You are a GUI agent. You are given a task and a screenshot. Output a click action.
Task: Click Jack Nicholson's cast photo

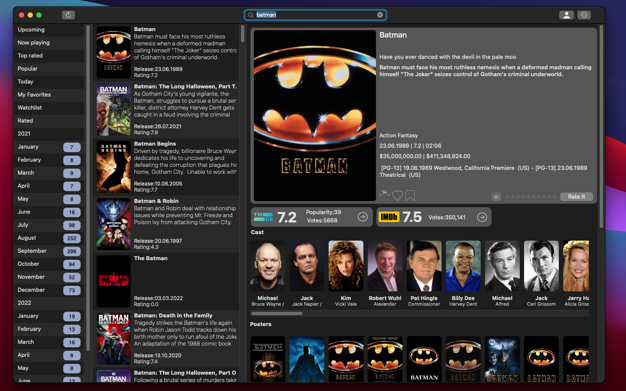(307, 266)
